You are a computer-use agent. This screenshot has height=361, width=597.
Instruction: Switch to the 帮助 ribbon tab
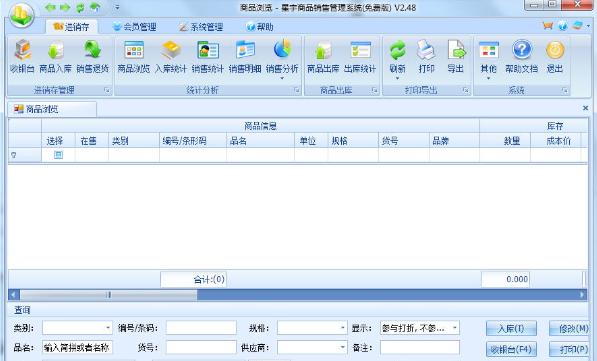260,27
